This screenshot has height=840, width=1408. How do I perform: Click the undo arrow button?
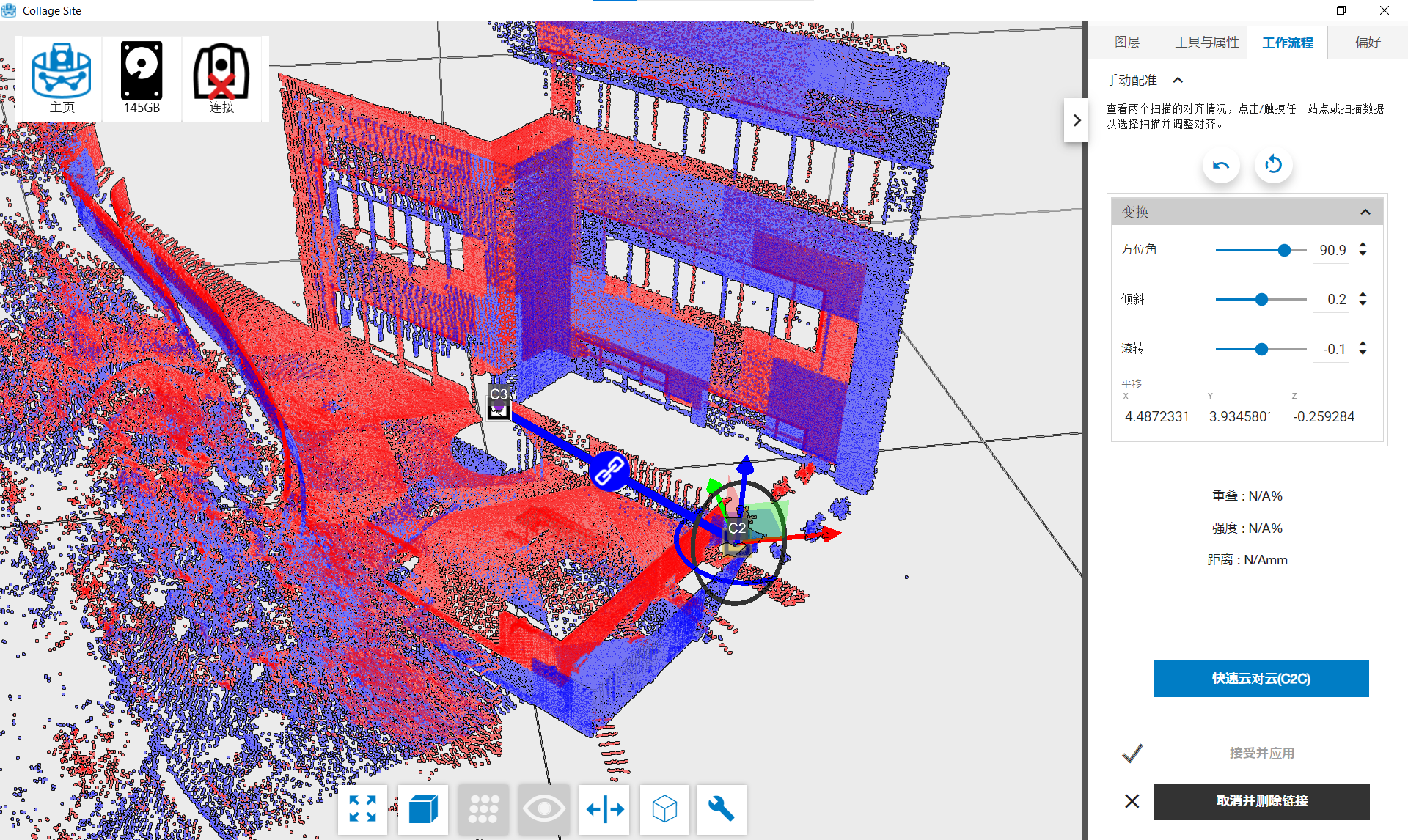pyautogui.click(x=1221, y=165)
